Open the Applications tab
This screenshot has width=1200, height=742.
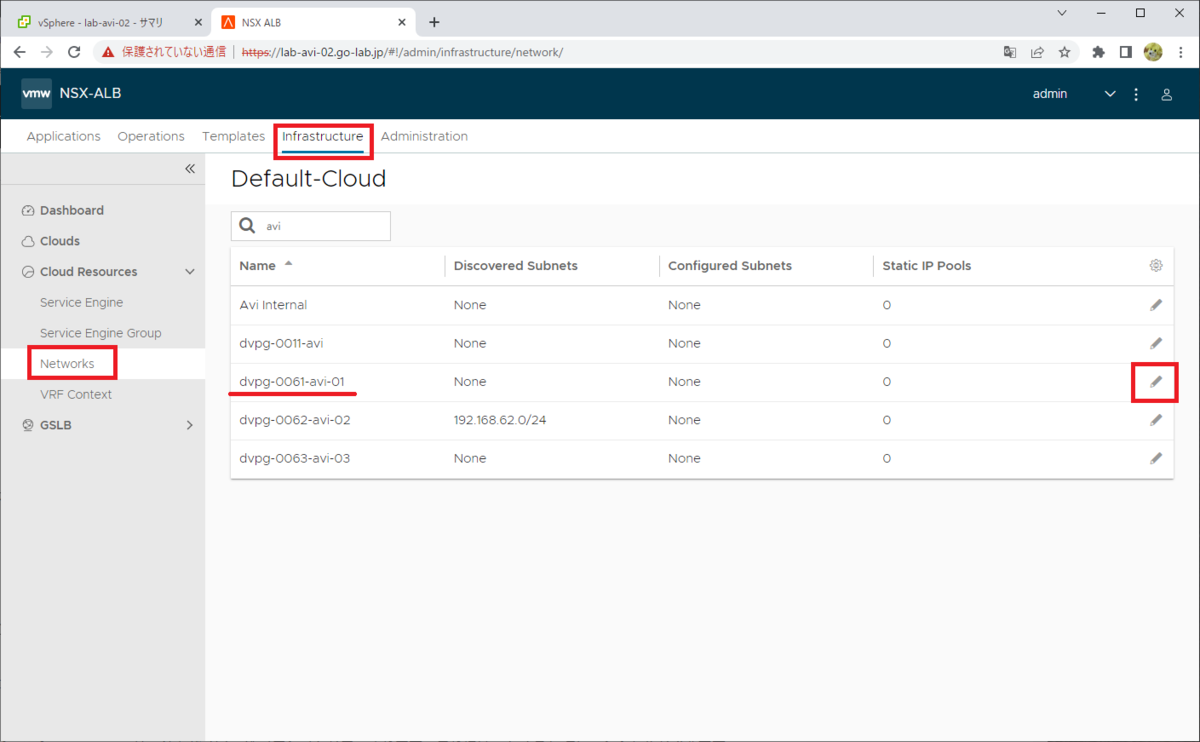[x=64, y=136]
